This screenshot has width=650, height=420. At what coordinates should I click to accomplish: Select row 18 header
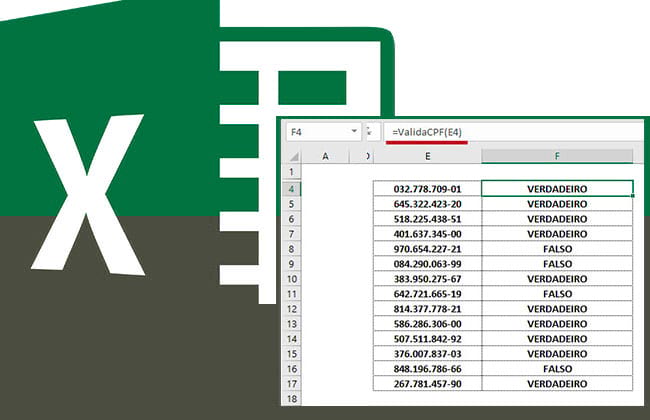[x=291, y=398]
